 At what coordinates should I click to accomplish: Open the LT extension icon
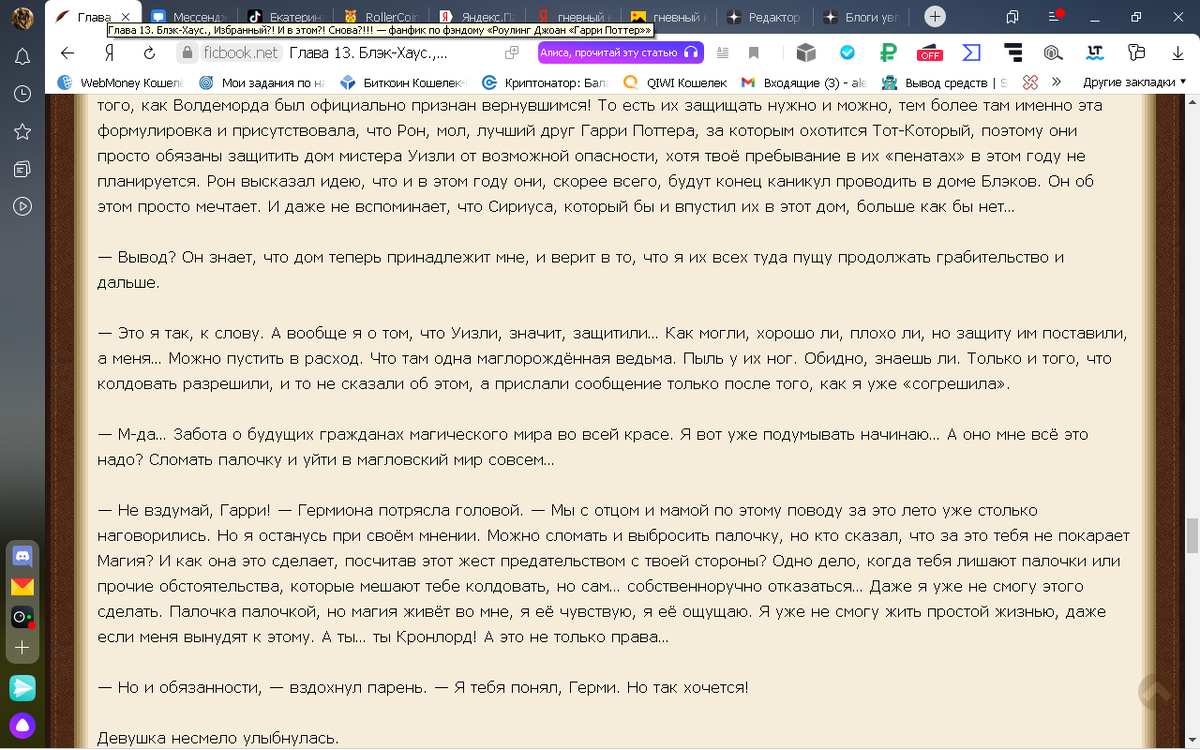[1094, 53]
